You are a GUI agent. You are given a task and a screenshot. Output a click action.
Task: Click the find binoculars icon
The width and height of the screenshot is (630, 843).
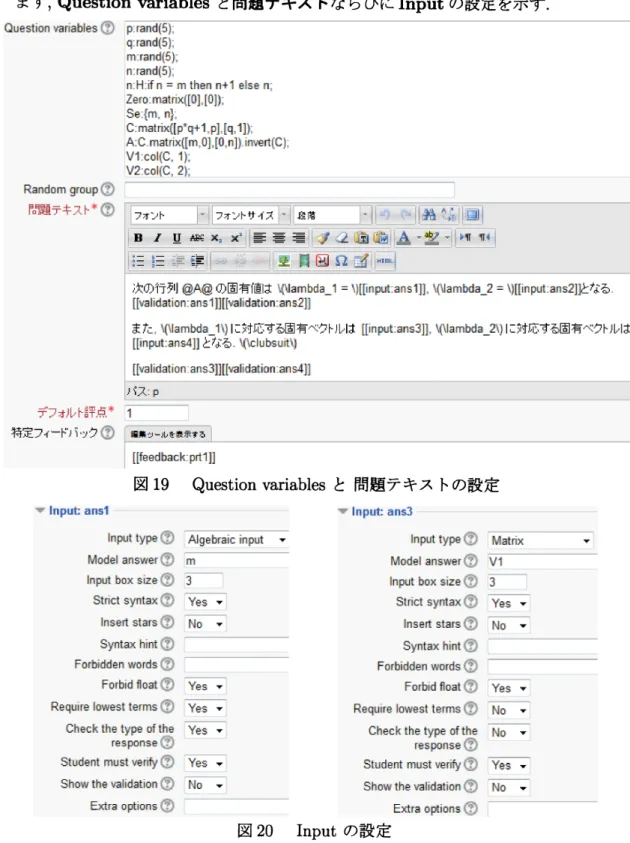(x=428, y=215)
